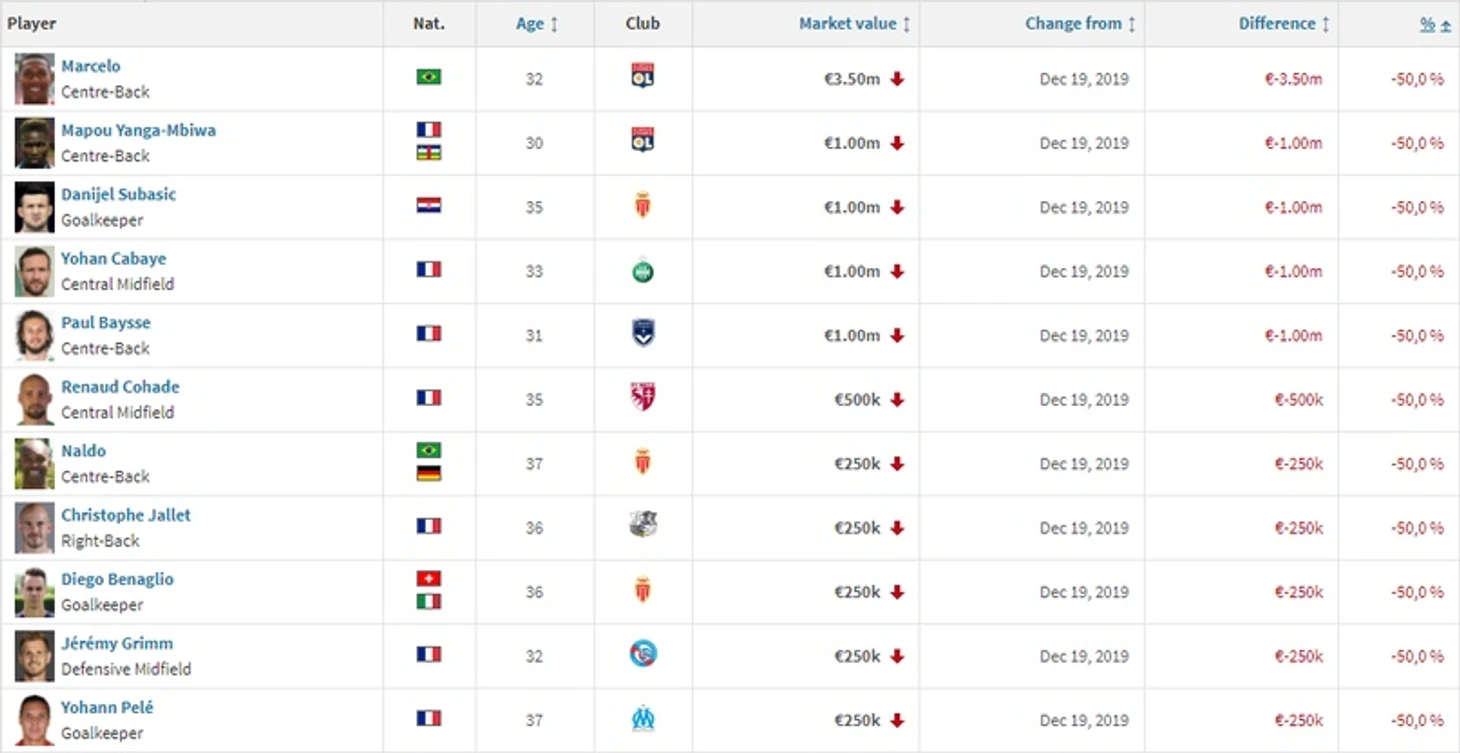The height and width of the screenshot is (753, 1460).
Task: Open Mapou Yanga-Mbiwa player profile link
Action: click(138, 130)
